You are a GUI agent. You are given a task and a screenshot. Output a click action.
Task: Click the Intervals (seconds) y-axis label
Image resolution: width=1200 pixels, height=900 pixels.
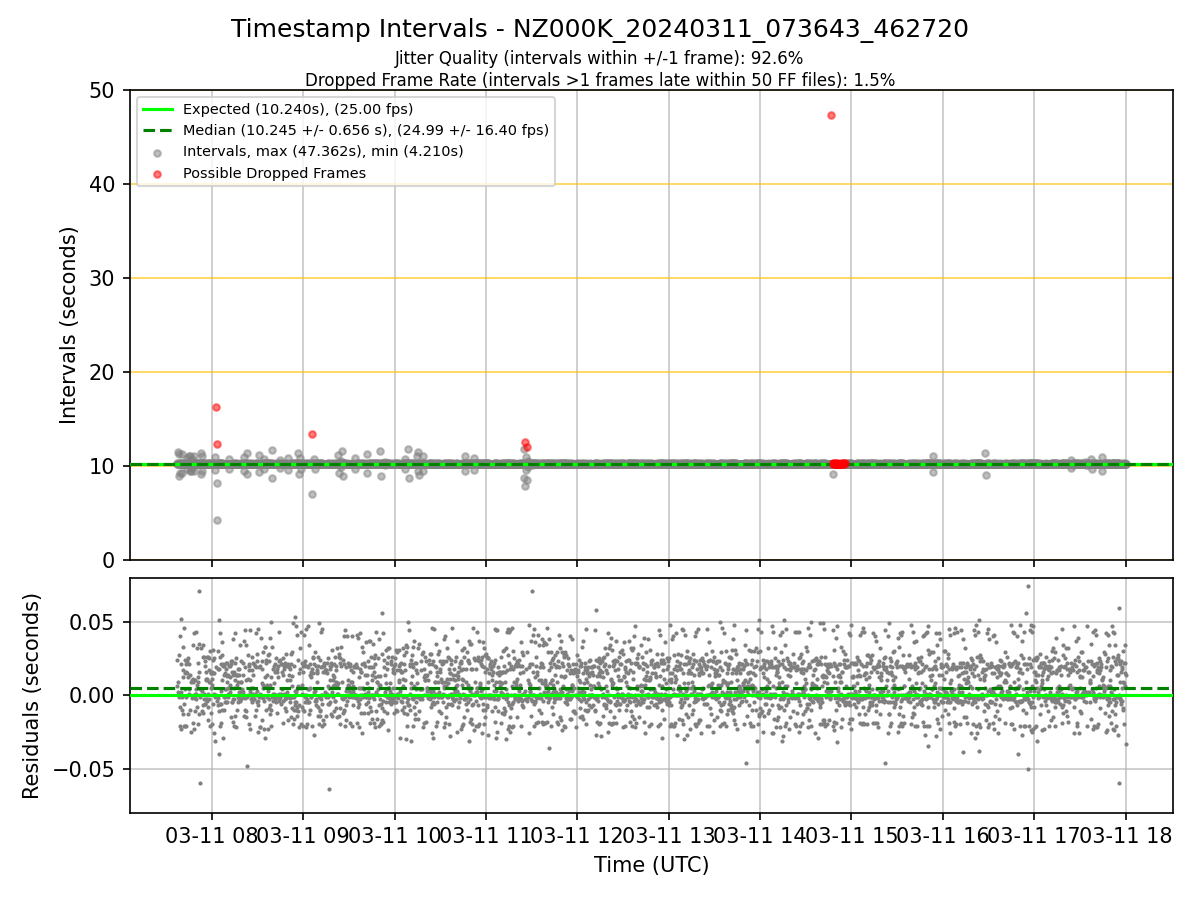click(x=68, y=325)
